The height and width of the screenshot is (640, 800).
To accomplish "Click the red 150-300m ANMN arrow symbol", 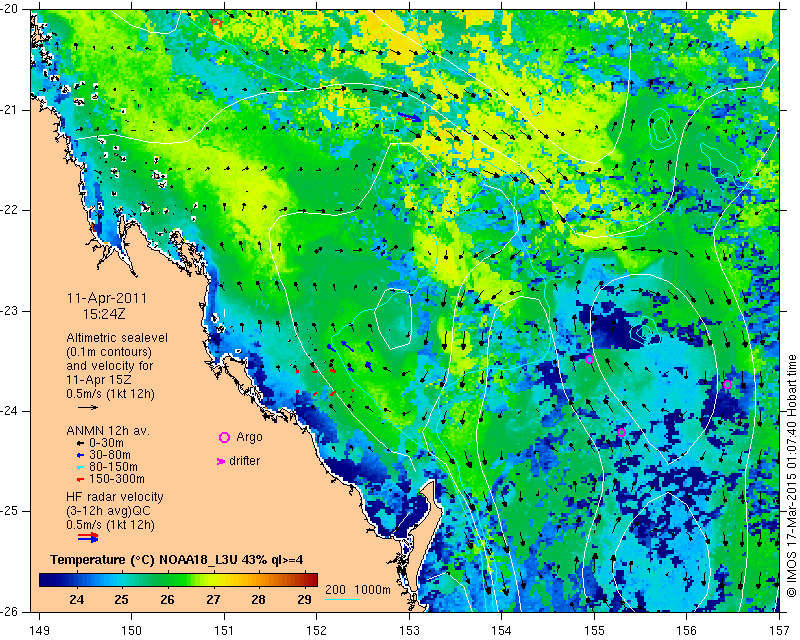I will (x=80, y=479).
